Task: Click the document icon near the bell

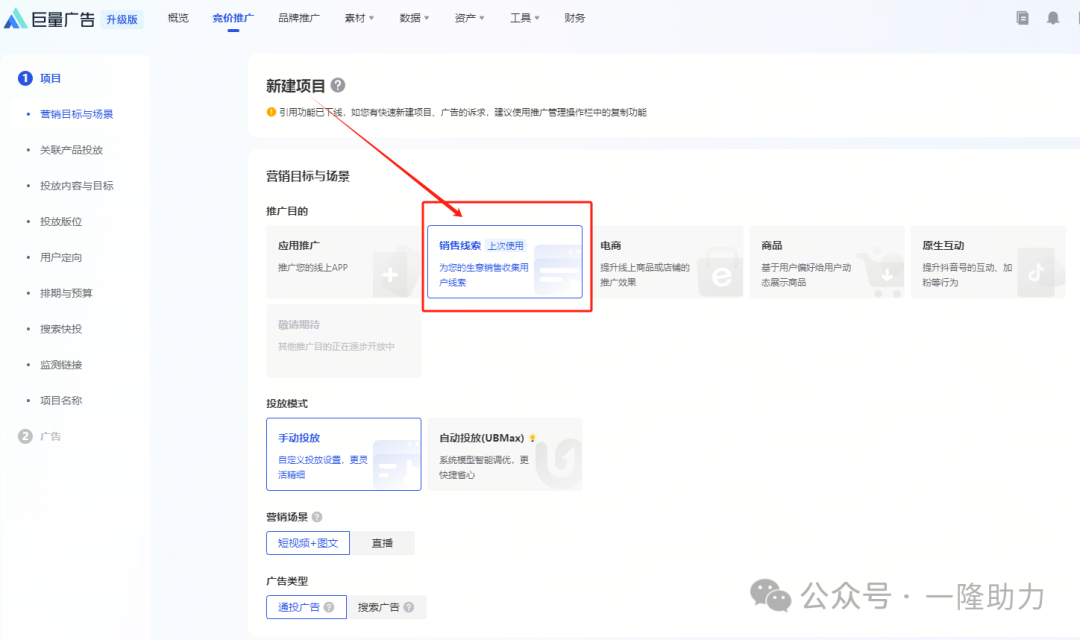Action: coord(1023,17)
